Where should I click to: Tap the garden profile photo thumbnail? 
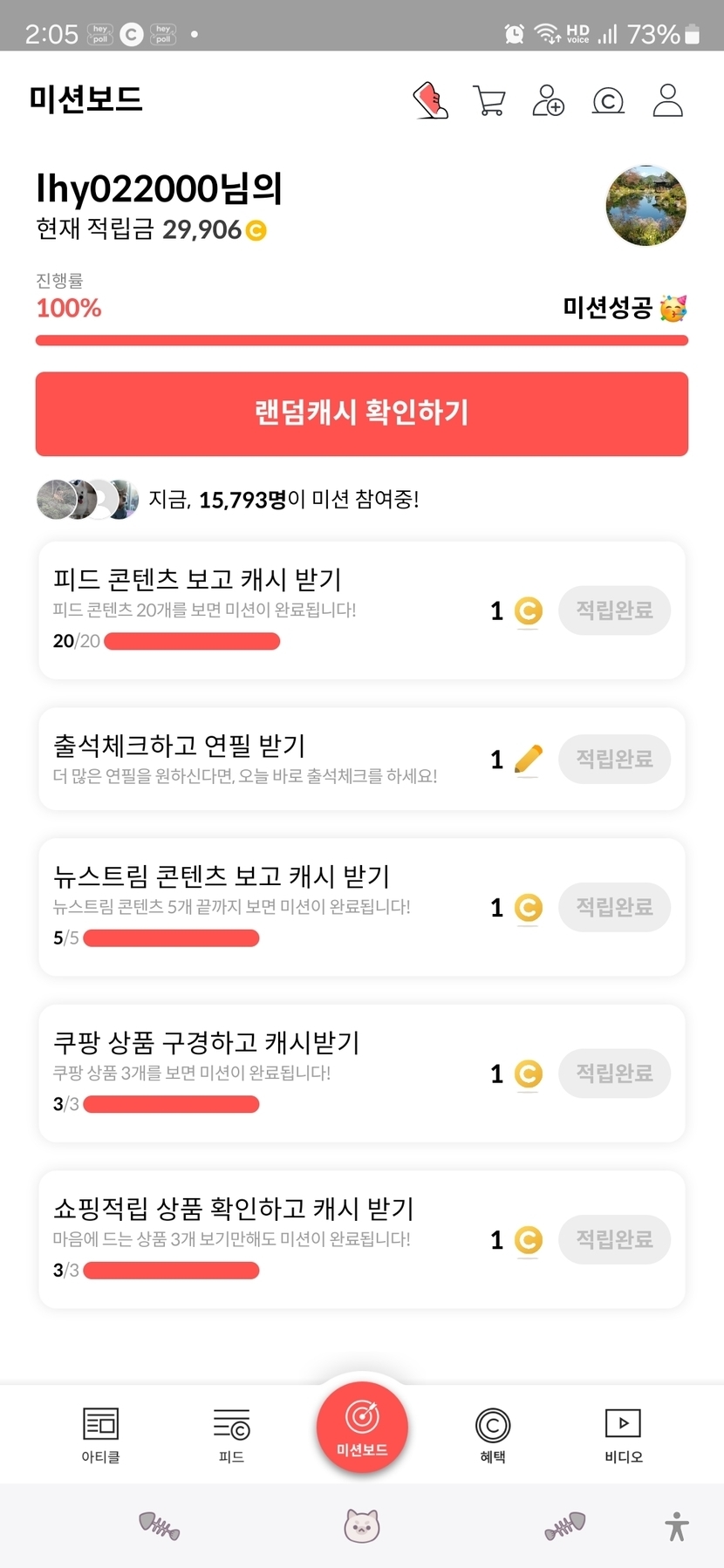(x=645, y=206)
